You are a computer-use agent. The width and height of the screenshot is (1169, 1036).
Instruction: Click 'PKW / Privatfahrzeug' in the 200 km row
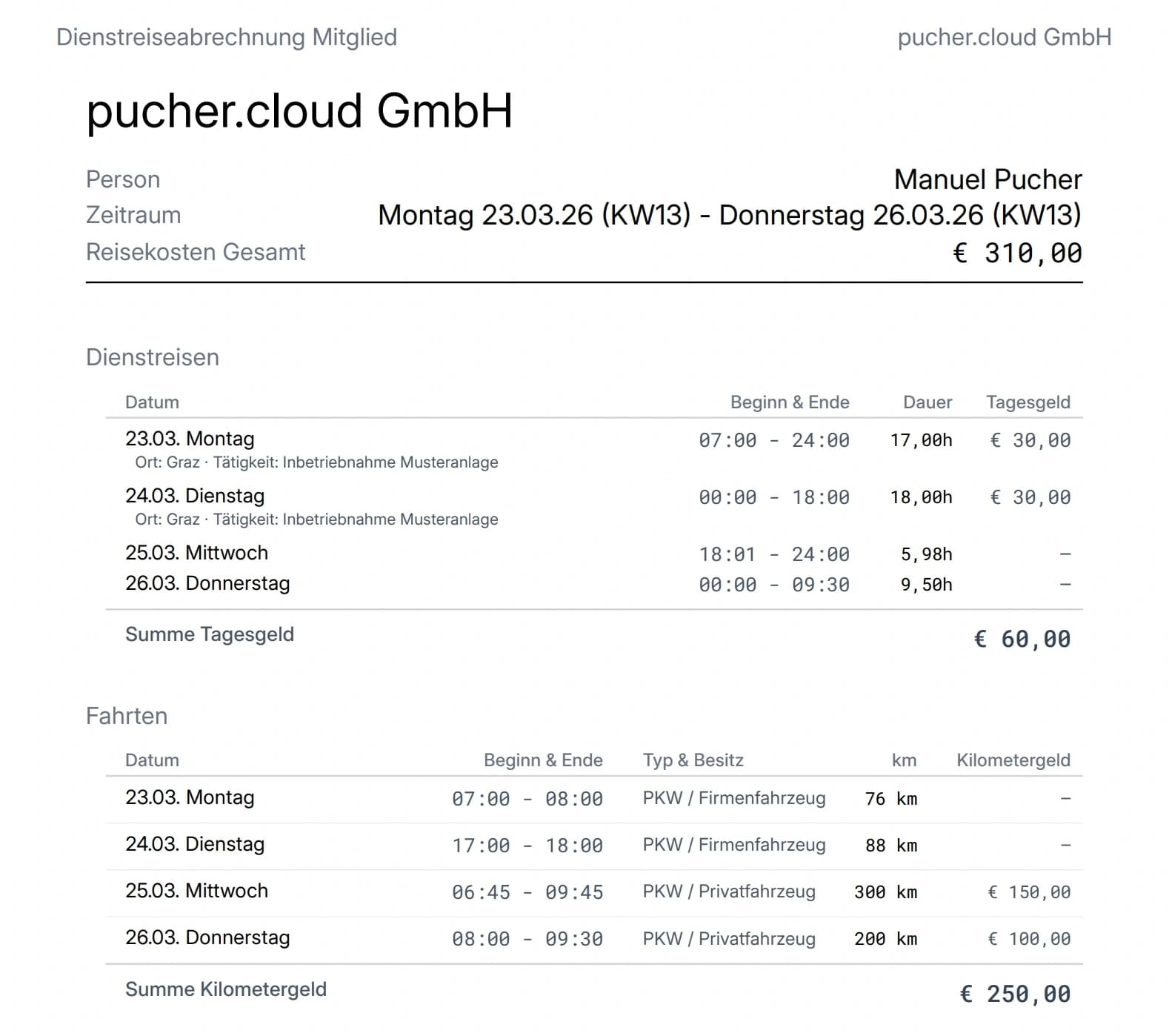729,939
